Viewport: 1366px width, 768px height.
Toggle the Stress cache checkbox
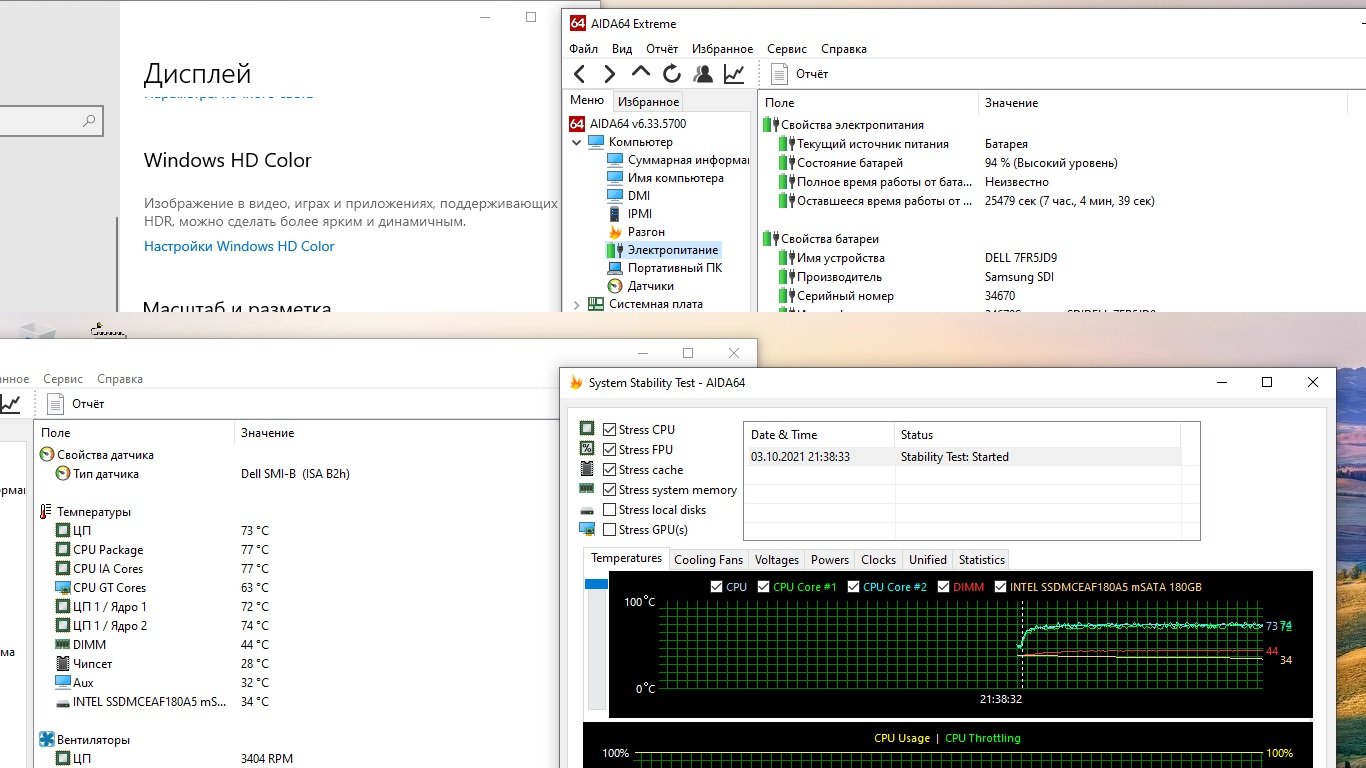[610, 470]
